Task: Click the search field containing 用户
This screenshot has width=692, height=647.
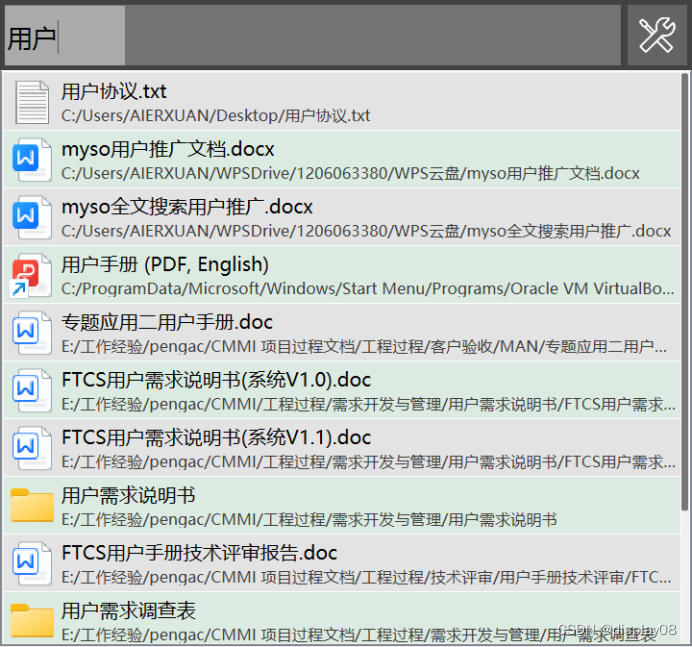Action: pyautogui.click(x=312, y=35)
